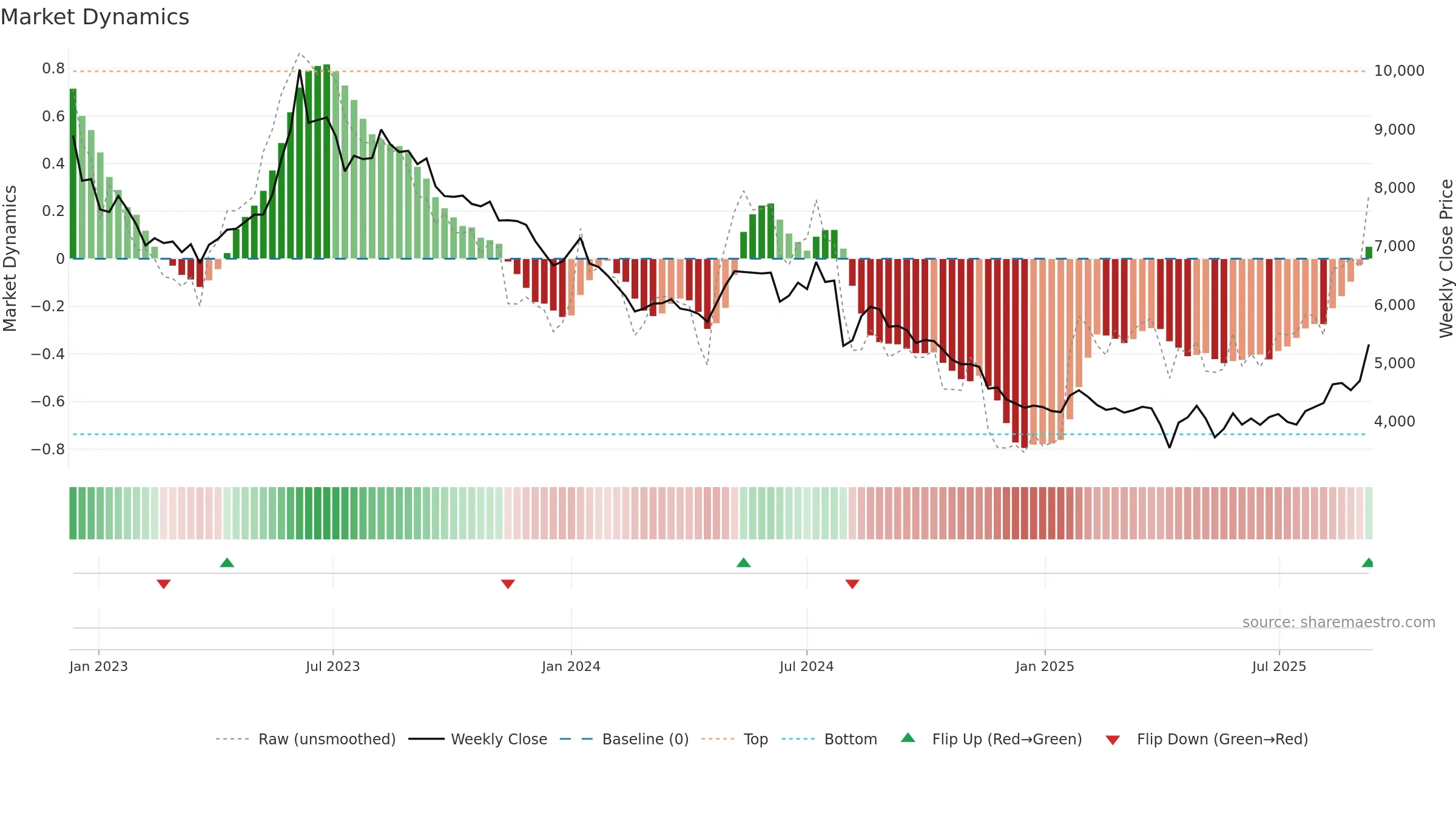1456x819 pixels.
Task: Click the green flip-up marker near May 2023
Action: pyautogui.click(x=227, y=562)
